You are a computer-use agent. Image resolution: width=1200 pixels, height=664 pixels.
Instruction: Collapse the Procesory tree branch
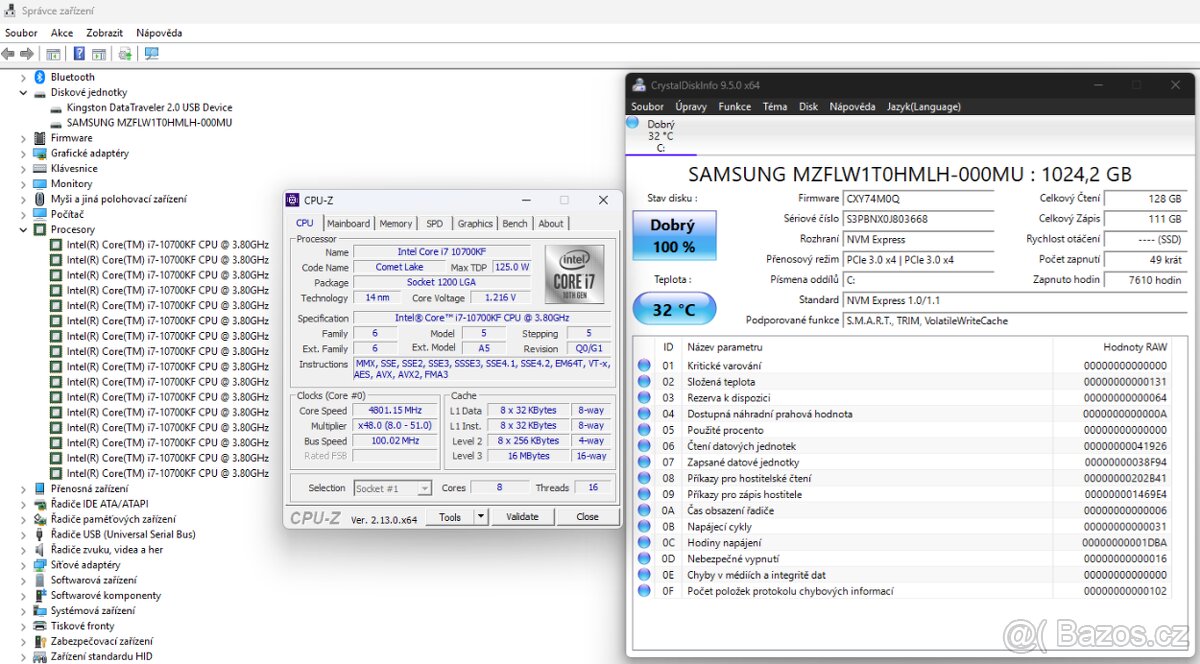[x=22, y=229]
